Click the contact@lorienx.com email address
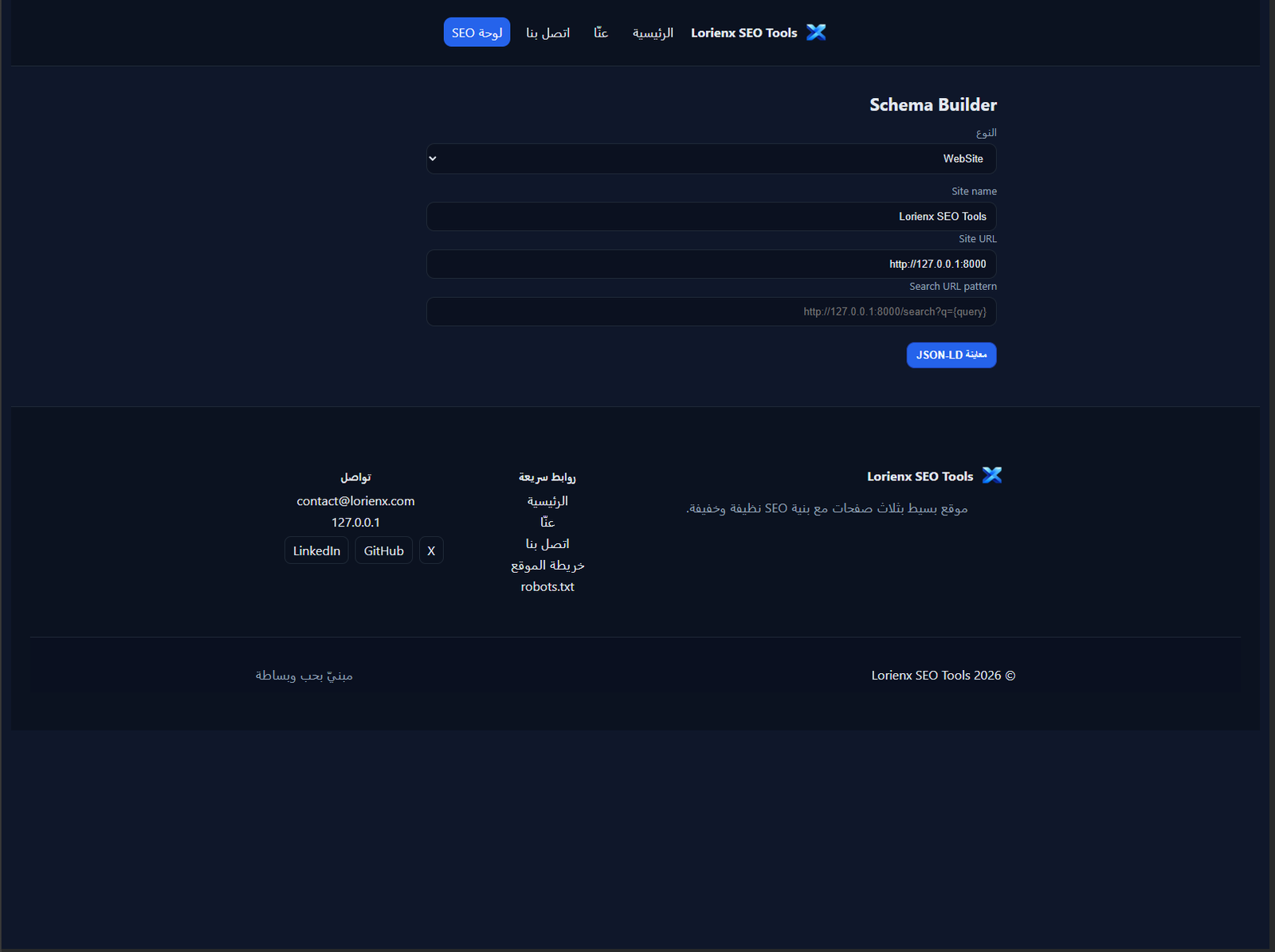1275x952 pixels. point(355,500)
